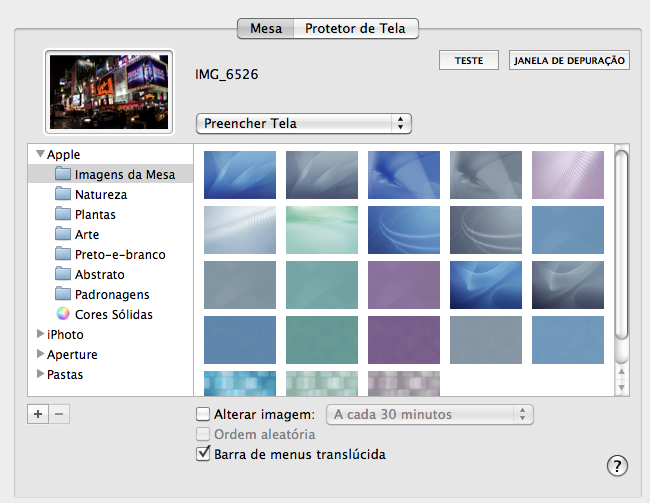Open the Protetor de Tela tab

356,29
